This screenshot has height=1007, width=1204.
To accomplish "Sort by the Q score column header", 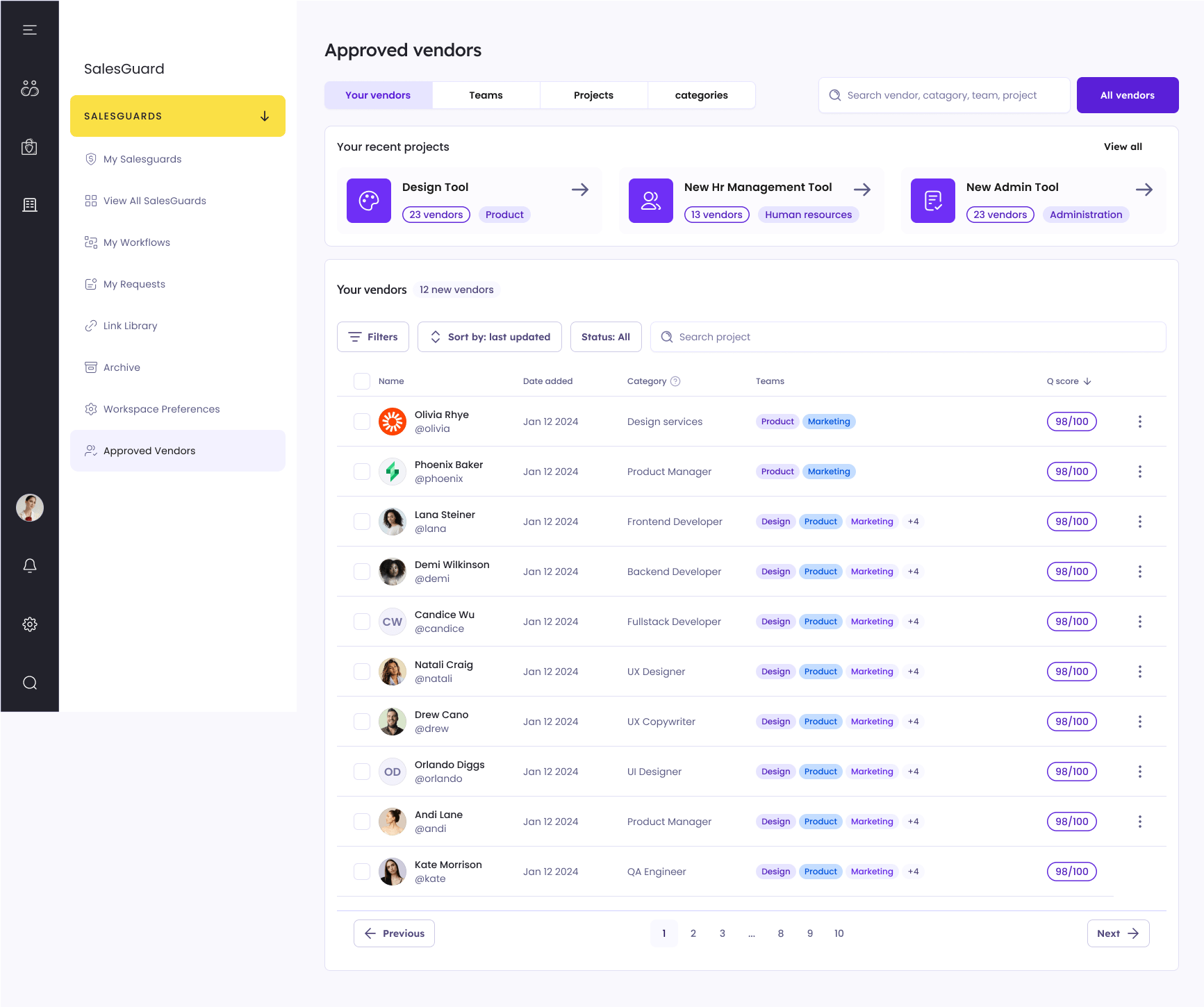I will click(1069, 381).
